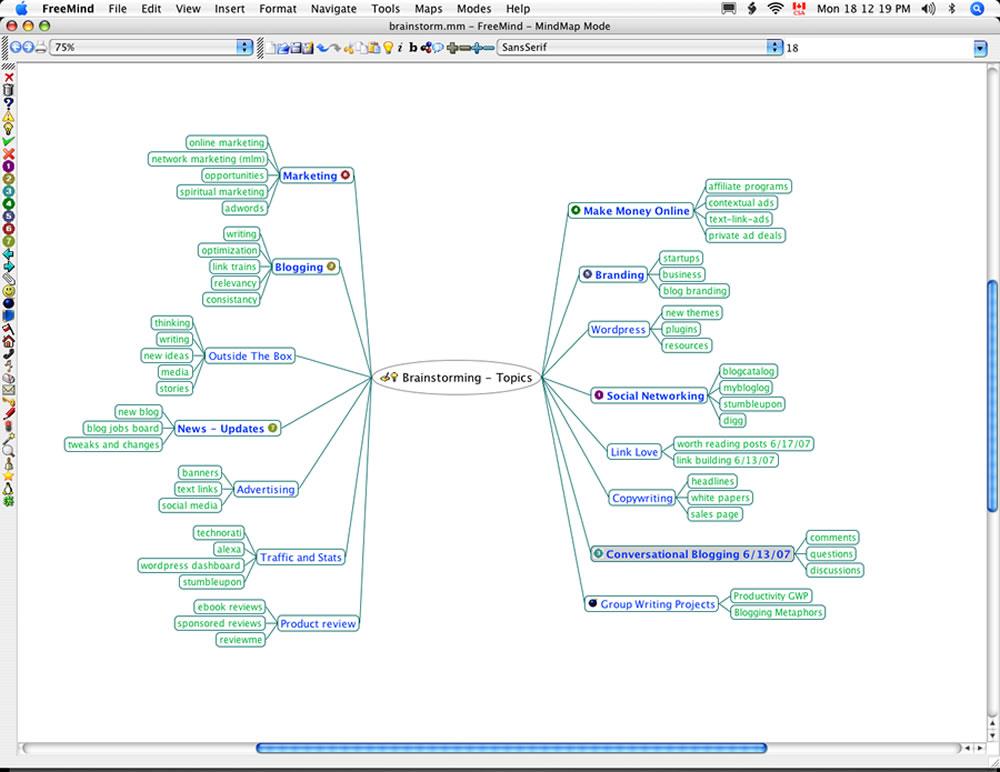This screenshot has width=1000, height=772.
Task: Click the red X remove-last-icon button
Action: 8,78
